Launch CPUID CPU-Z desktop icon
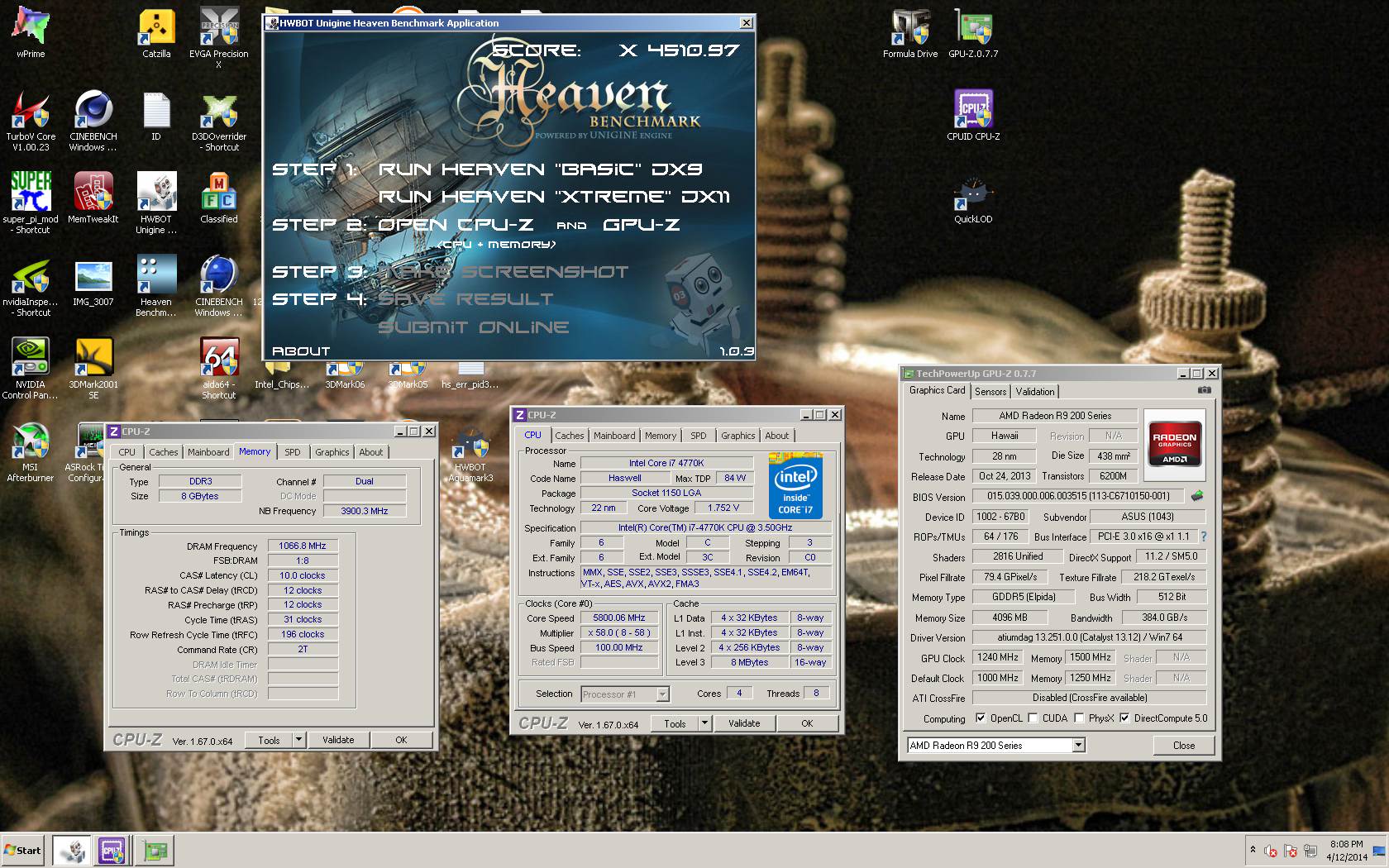The height and width of the screenshot is (868, 1389). click(973, 116)
